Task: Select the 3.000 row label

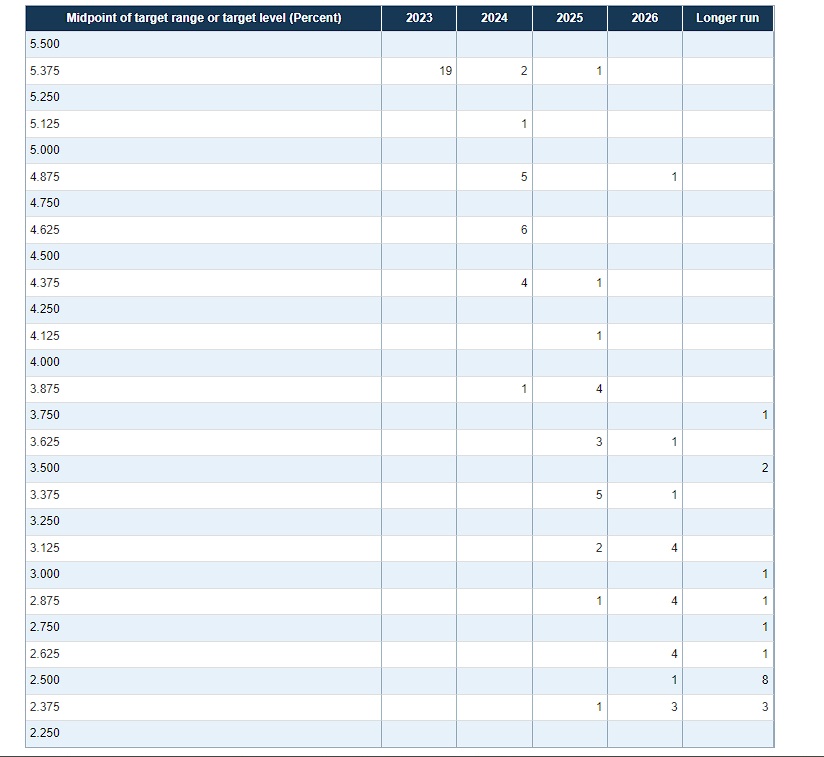Action: [45, 574]
